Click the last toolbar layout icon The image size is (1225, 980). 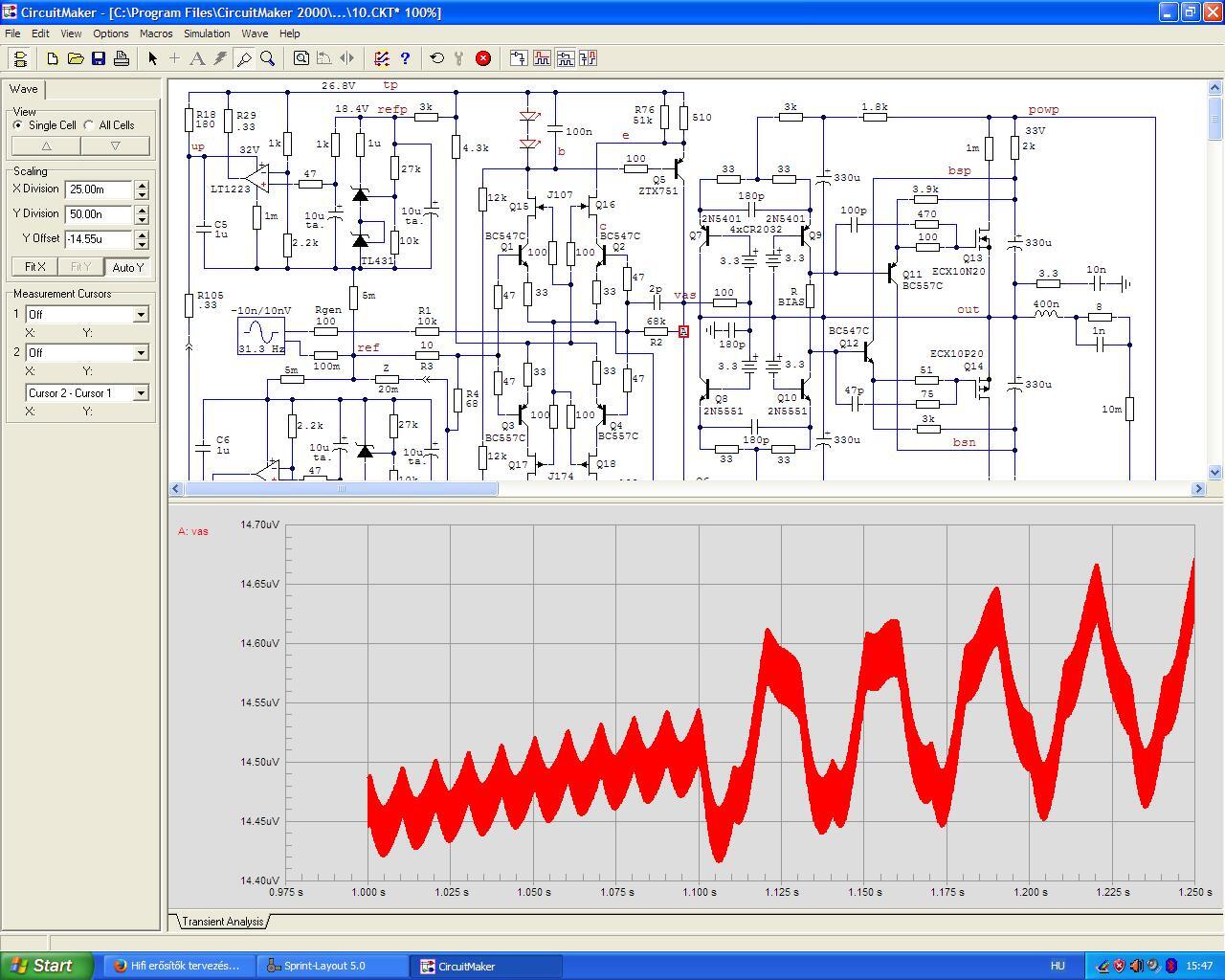coord(588,58)
